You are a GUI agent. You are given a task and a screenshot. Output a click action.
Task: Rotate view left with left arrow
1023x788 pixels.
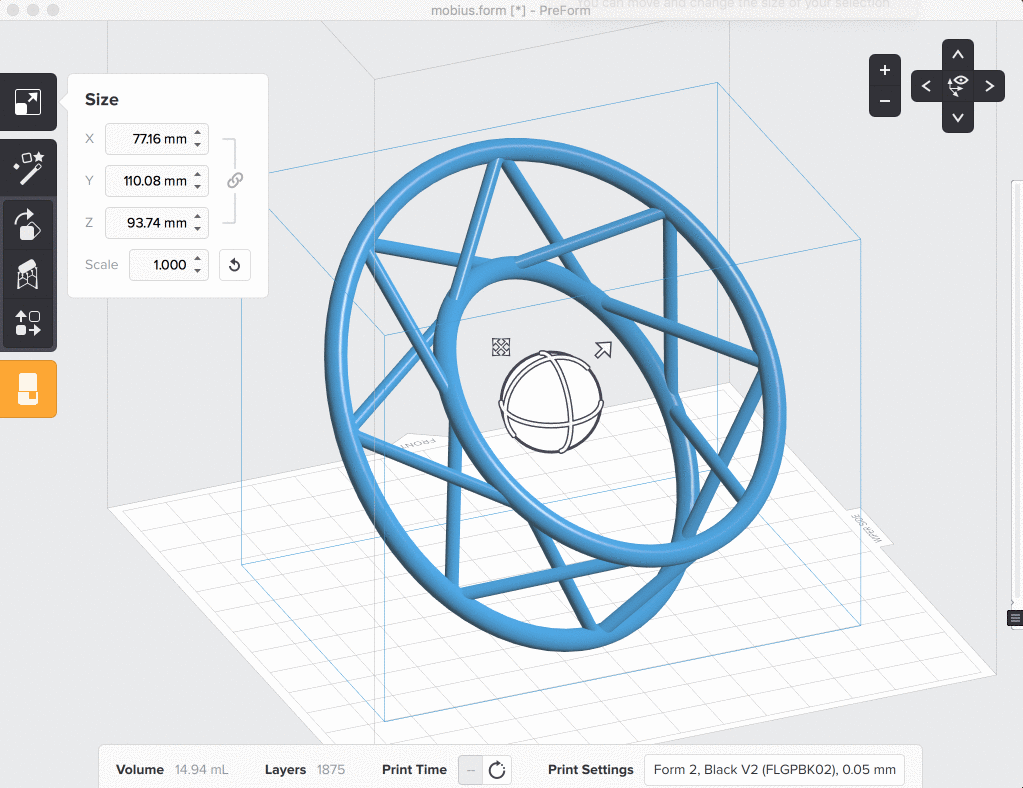926,86
